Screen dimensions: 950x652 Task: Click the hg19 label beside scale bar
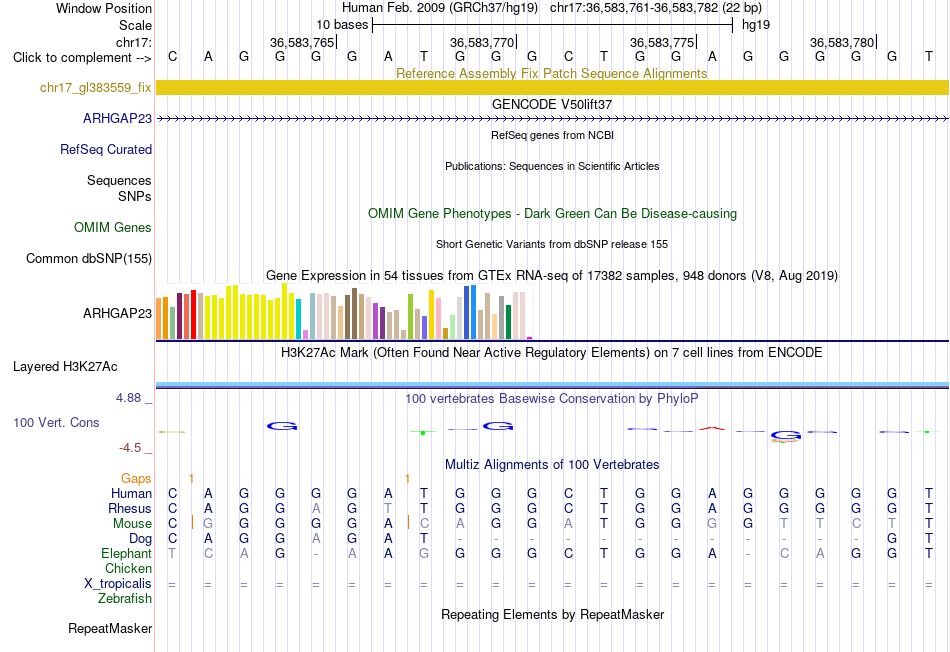click(756, 25)
